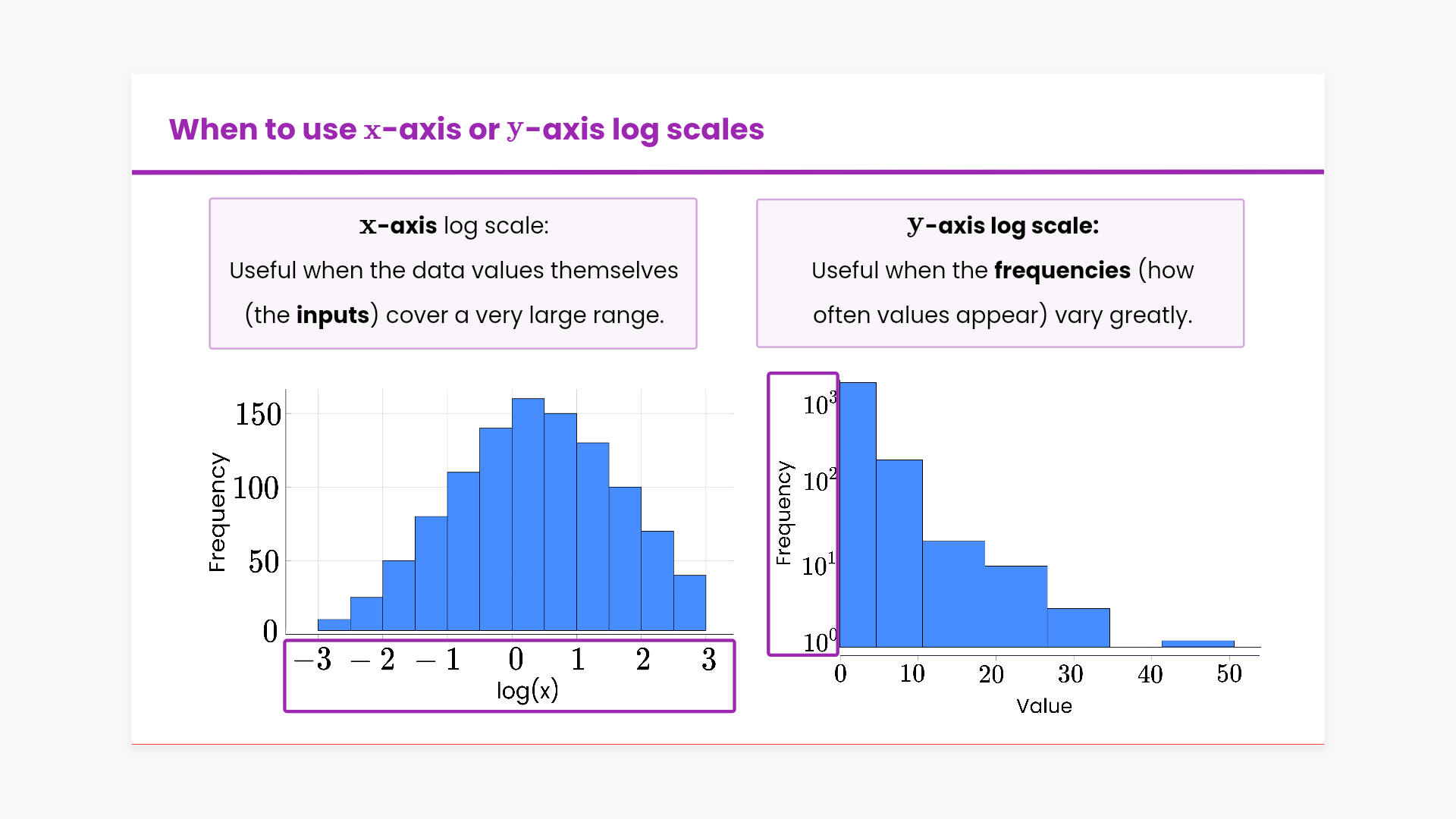Click the 40 tick label on Value axis
Viewport: 1456px width, 819px height.
coord(1150,673)
